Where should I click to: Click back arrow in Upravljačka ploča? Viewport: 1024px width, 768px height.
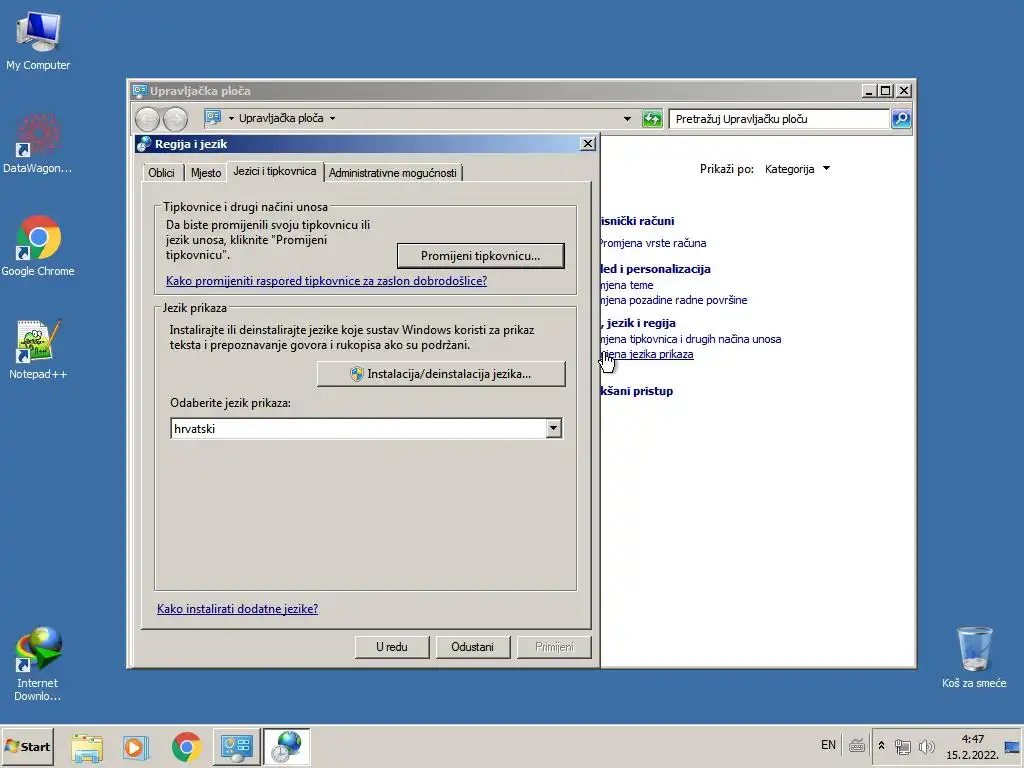tap(148, 119)
